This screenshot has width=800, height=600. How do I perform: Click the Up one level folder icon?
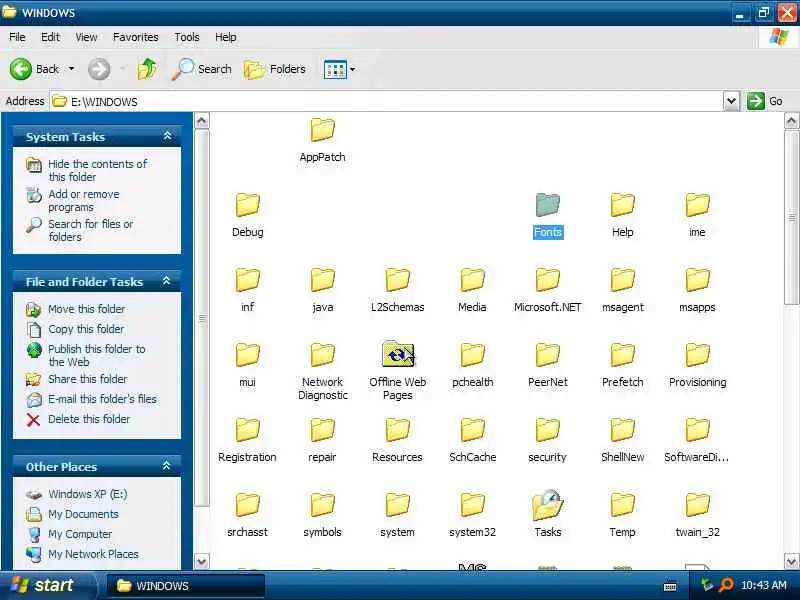coord(147,69)
